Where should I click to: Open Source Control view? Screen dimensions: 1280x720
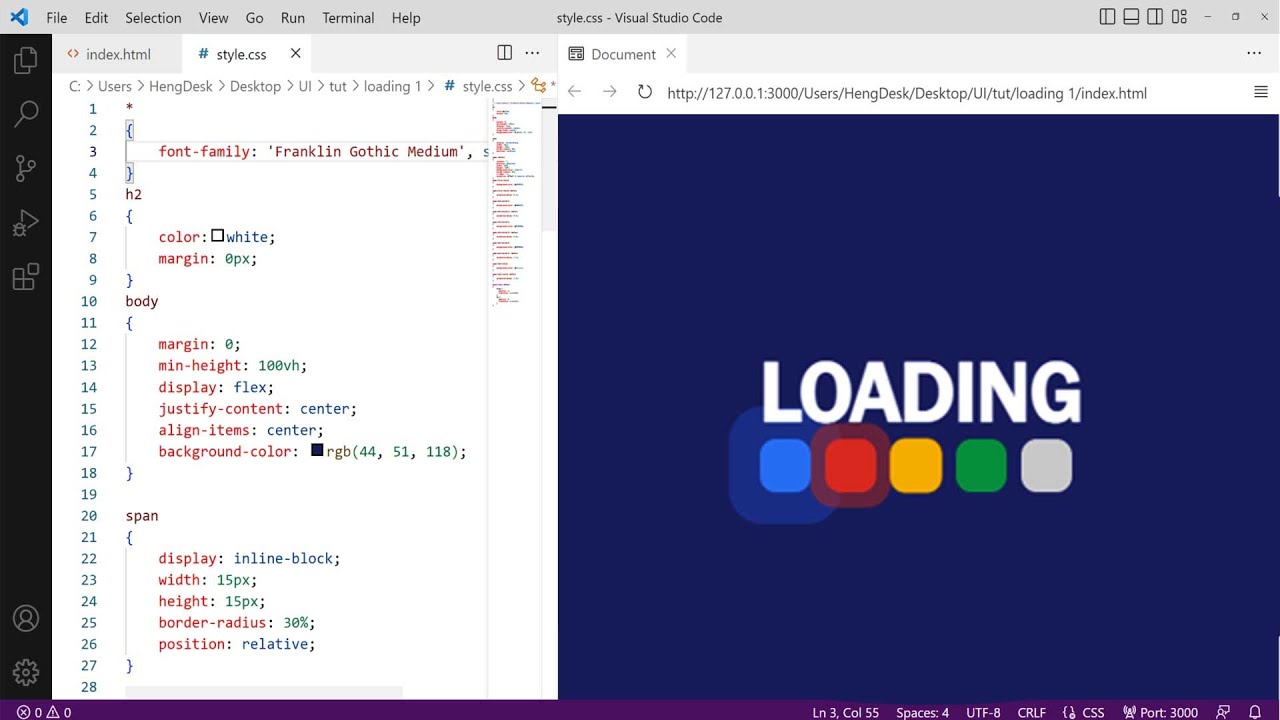tap(26, 168)
